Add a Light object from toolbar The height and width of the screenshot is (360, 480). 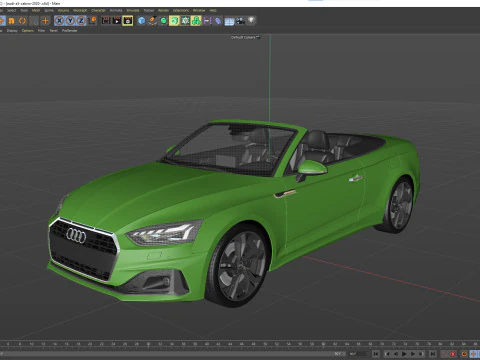[x=251, y=21]
